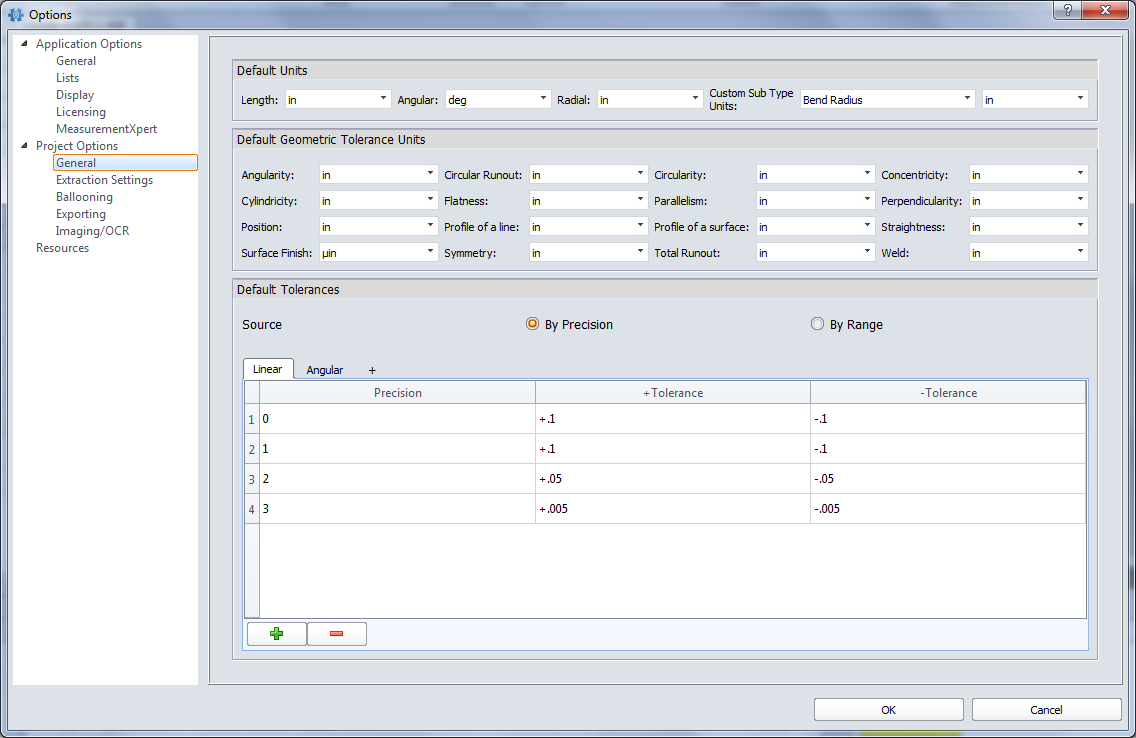Open the Angular units dropdown
This screenshot has height=738, width=1136.
[x=498, y=99]
